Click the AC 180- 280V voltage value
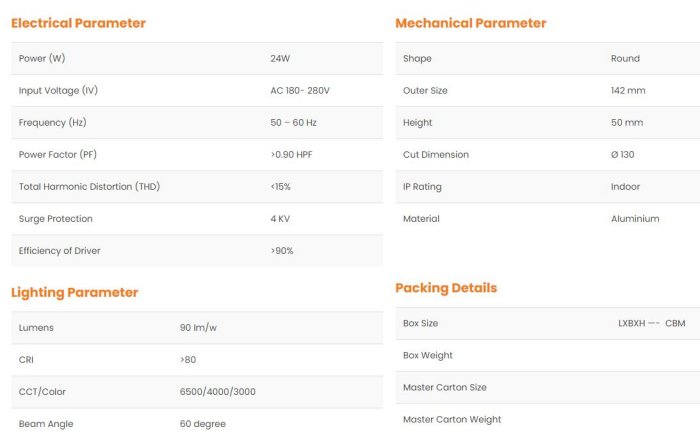 coord(300,91)
